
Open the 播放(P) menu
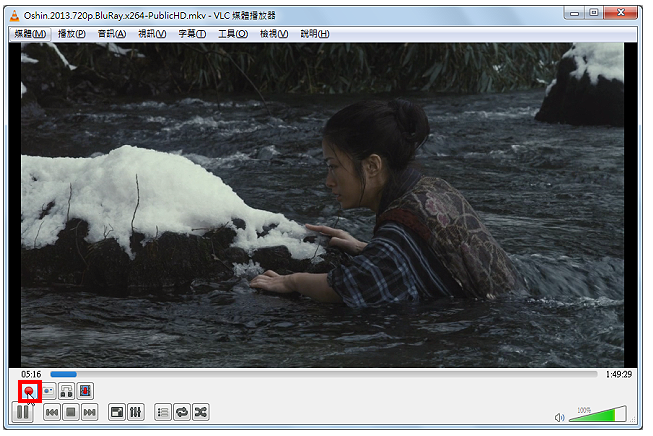click(x=72, y=34)
